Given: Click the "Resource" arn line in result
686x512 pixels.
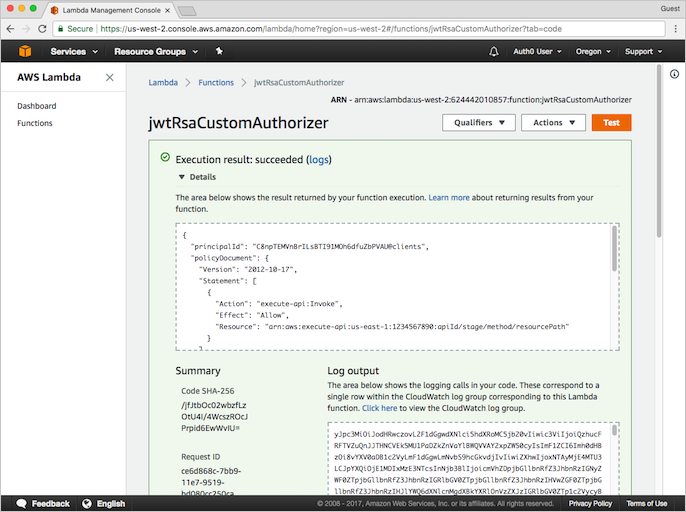Looking at the screenshot, I should pyautogui.click(x=392, y=326).
